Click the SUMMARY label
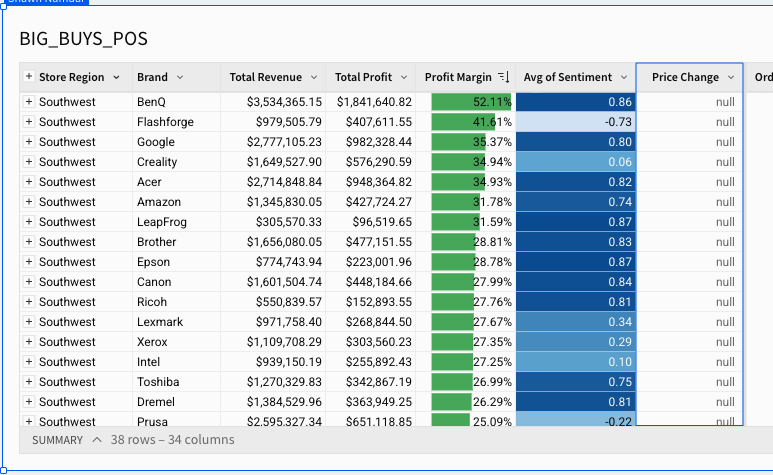The image size is (773, 475). point(57,440)
